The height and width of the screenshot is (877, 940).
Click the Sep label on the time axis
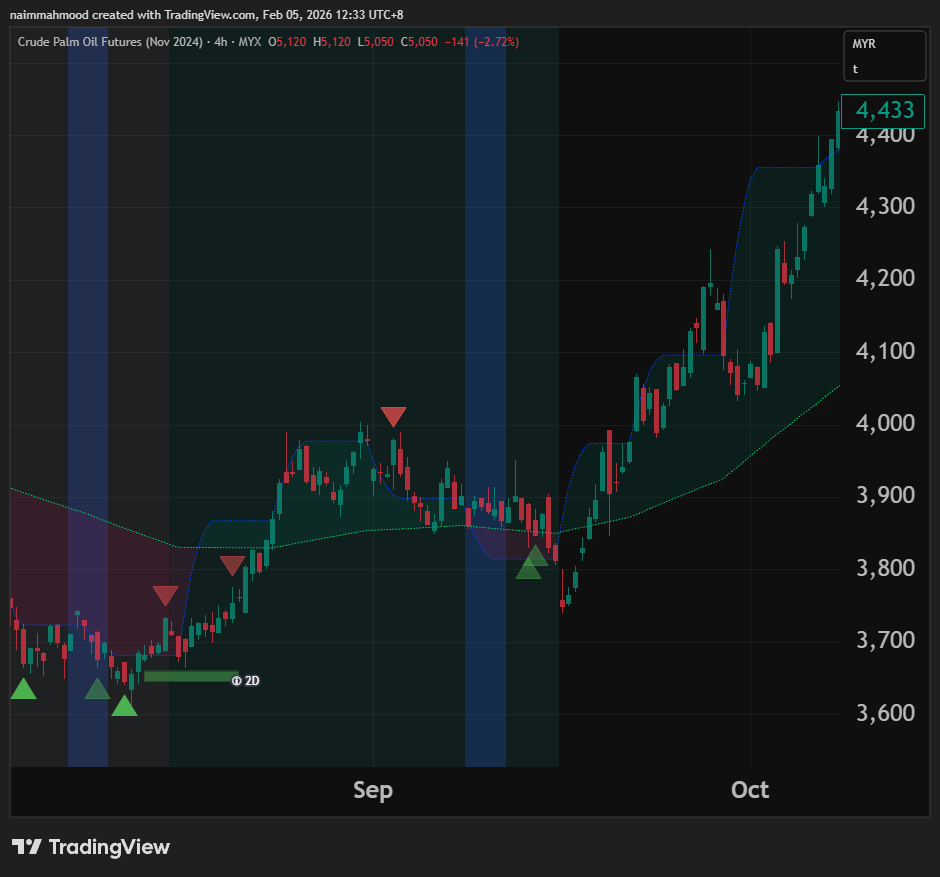tap(373, 790)
